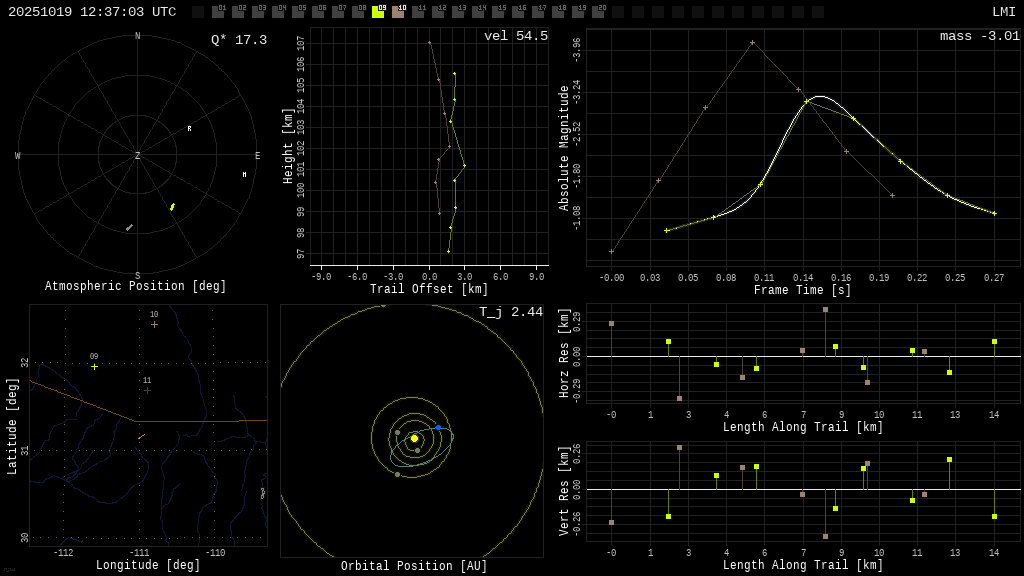1024x576 pixels.
Task: Toggle the gray station 01 indicator box
Action: pos(218,12)
